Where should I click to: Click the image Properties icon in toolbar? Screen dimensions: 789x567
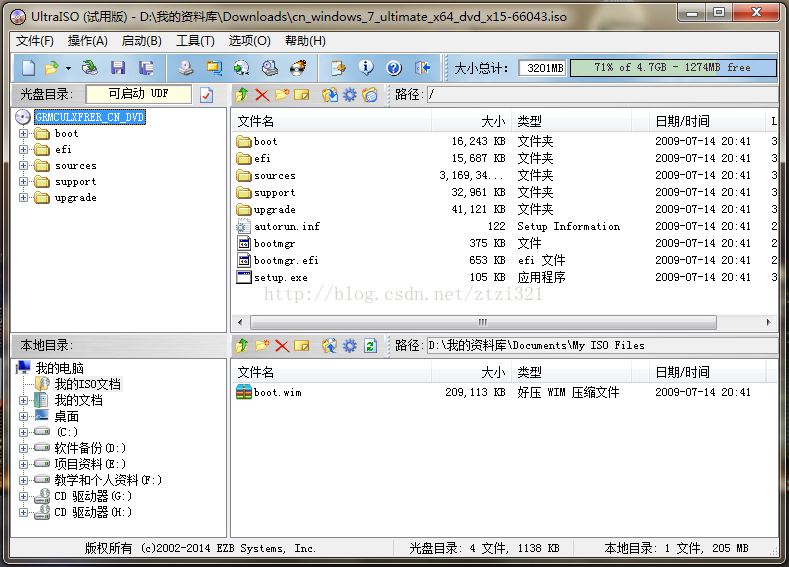(x=338, y=67)
